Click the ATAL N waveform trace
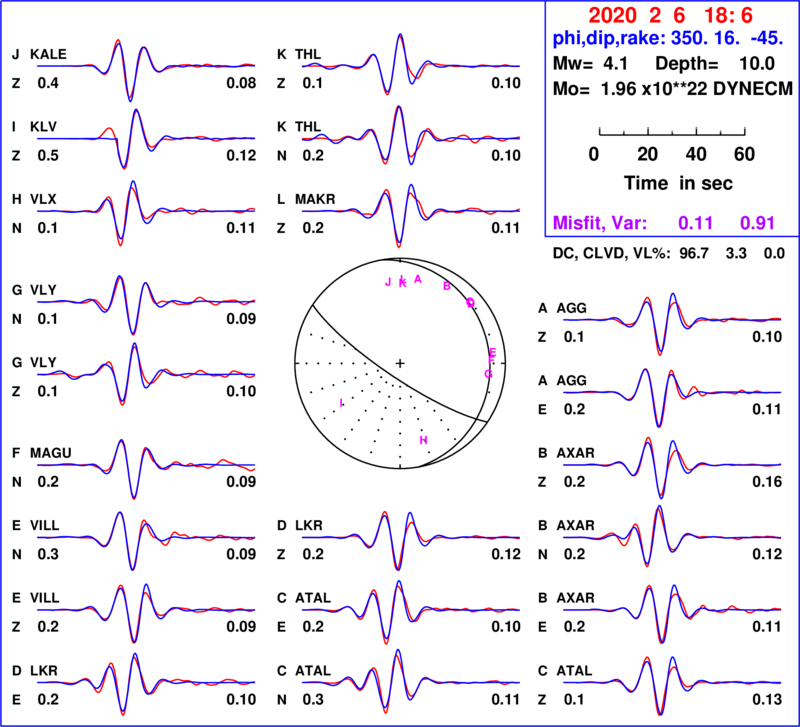Screen dimensions: 800x727 click(x=411, y=682)
